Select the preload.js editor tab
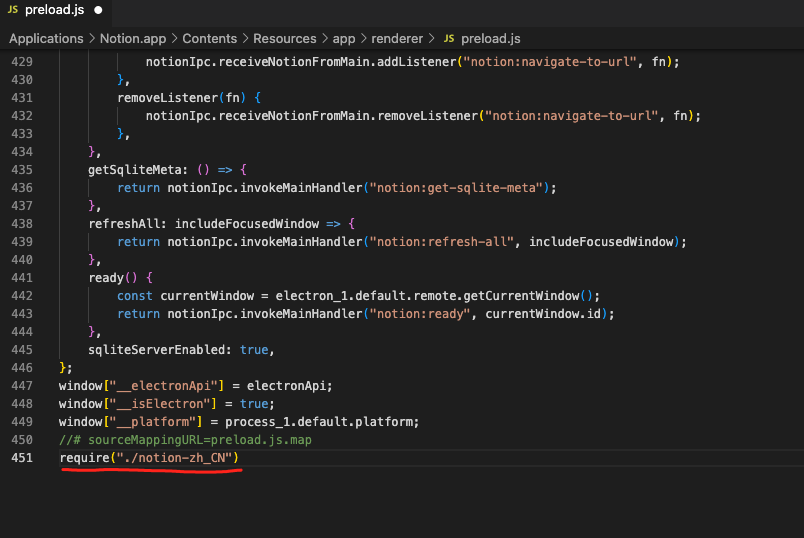This screenshot has height=538, width=804. tap(55, 10)
